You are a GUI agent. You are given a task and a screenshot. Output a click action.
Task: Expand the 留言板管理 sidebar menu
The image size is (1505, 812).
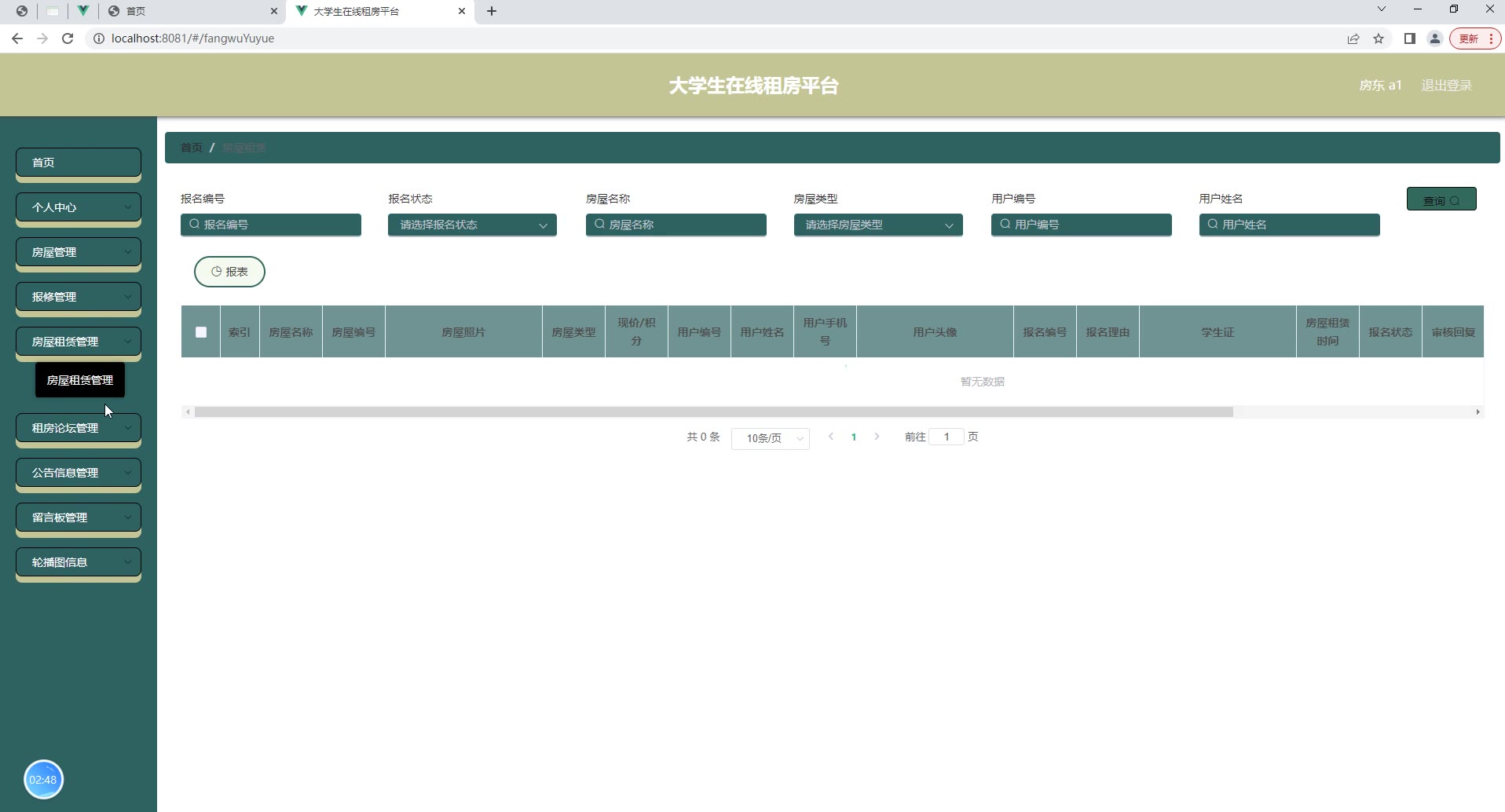click(x=79, y=518)
